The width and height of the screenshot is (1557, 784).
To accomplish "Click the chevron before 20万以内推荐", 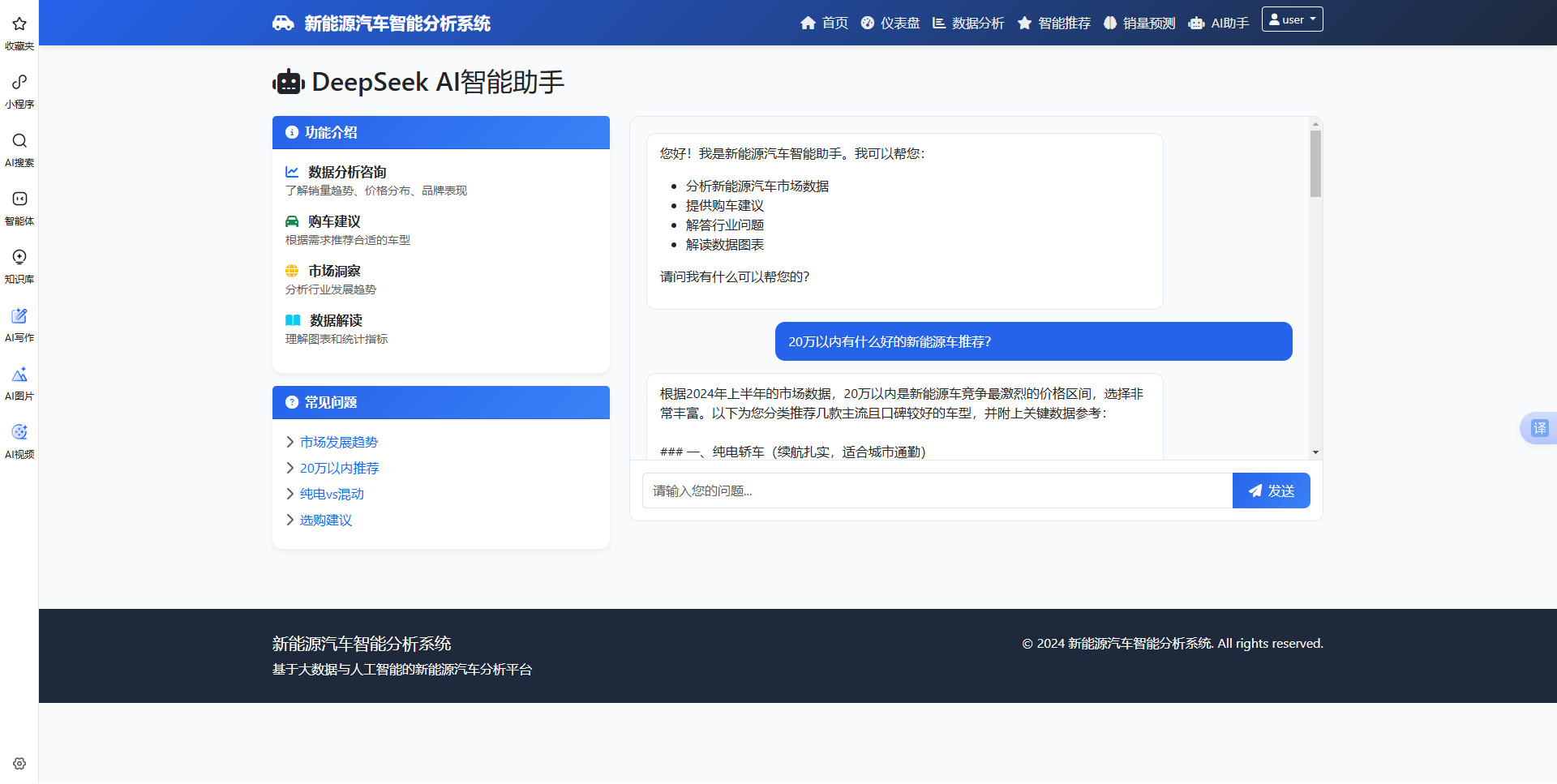I will (290, 468).
